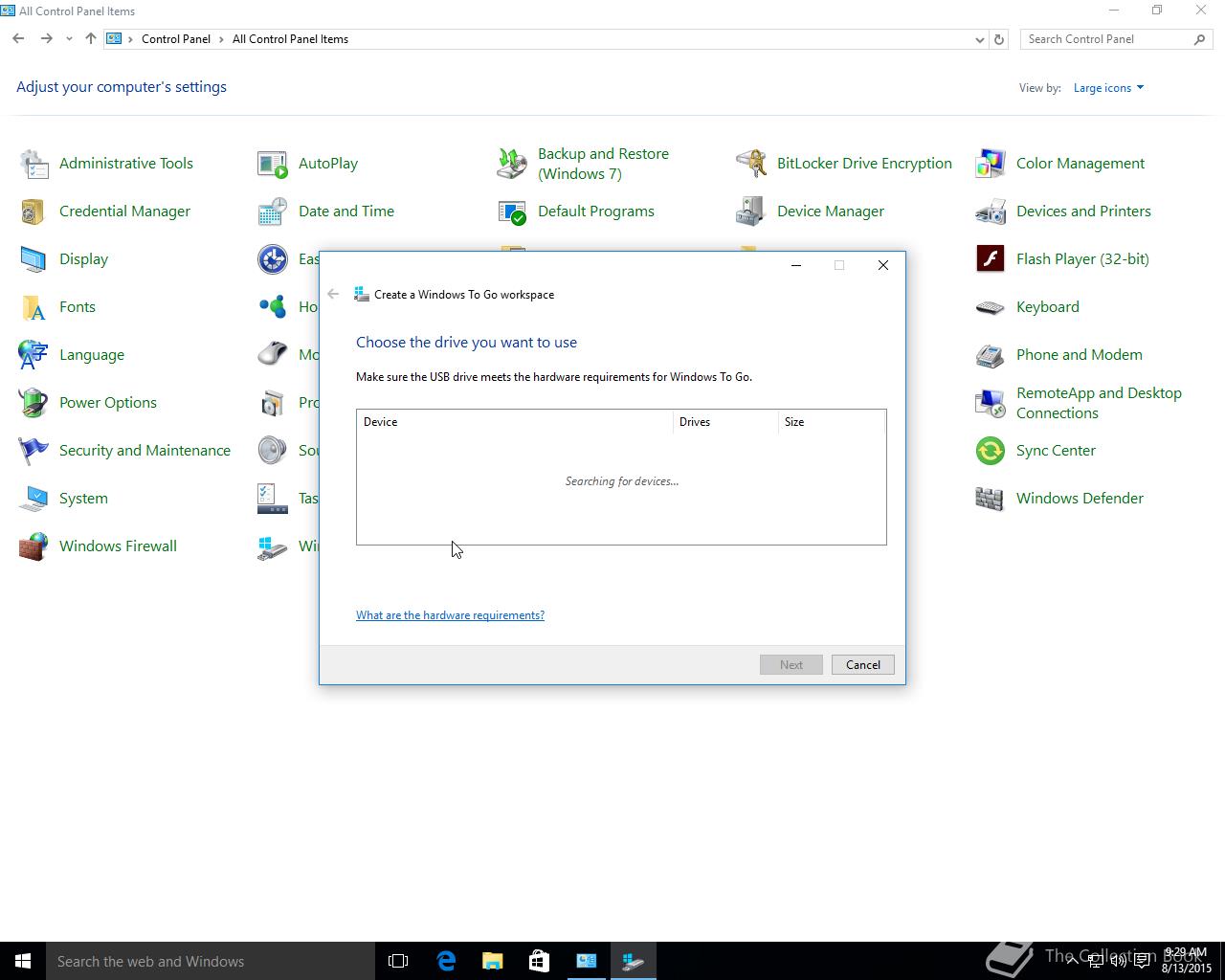Open the Language settings icon

33,355
